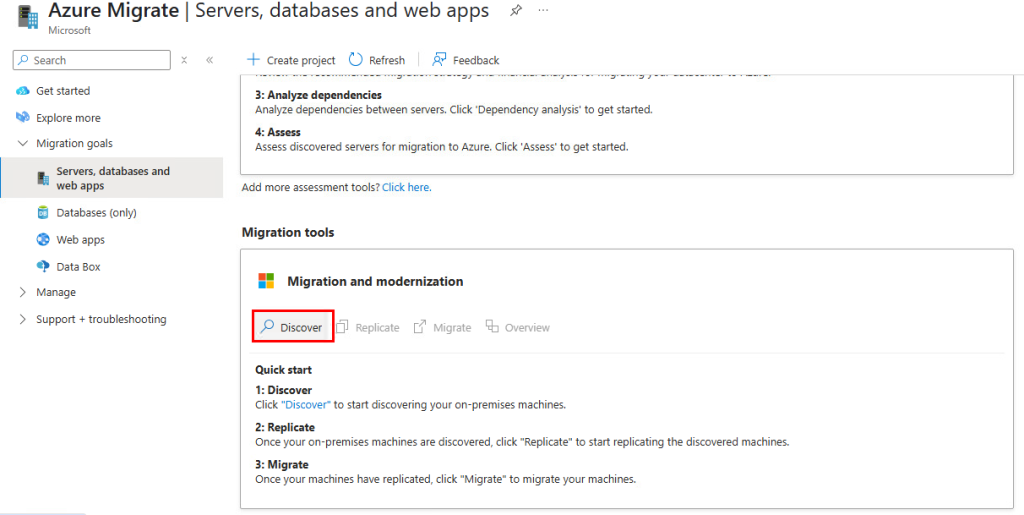Click the Create project button
Image resolution: width=1024 pixels, height=515 pixels.
pos(291,60)
